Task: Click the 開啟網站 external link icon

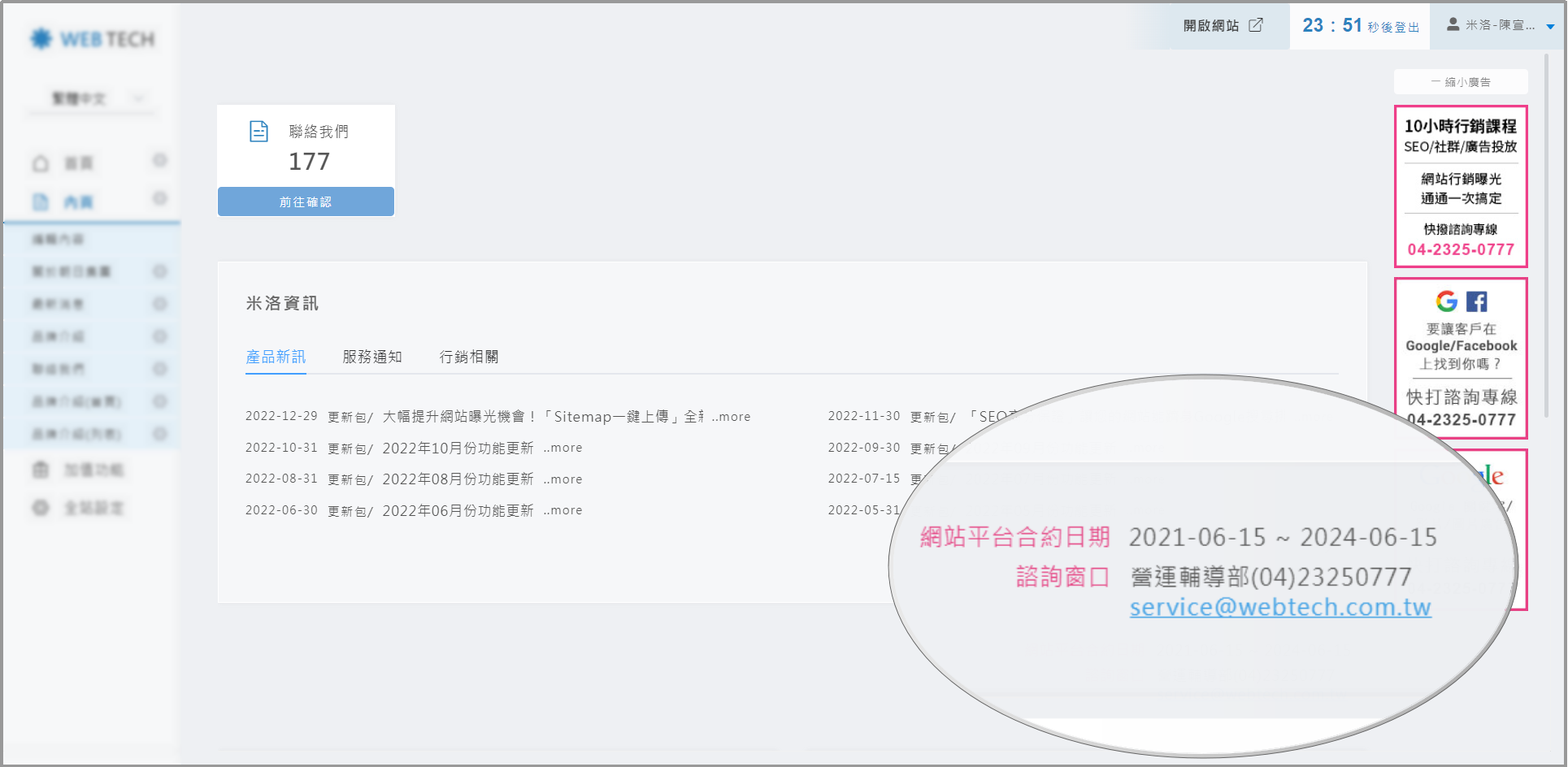Action: point(1256,25)
